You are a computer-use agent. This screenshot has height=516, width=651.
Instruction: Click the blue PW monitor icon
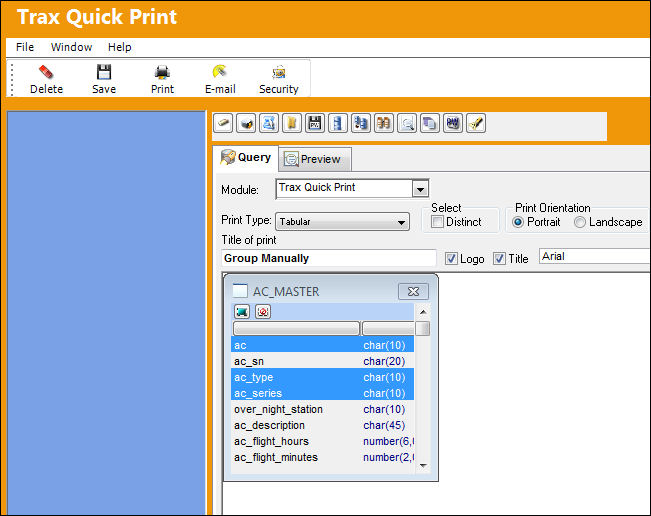[453, 123]
